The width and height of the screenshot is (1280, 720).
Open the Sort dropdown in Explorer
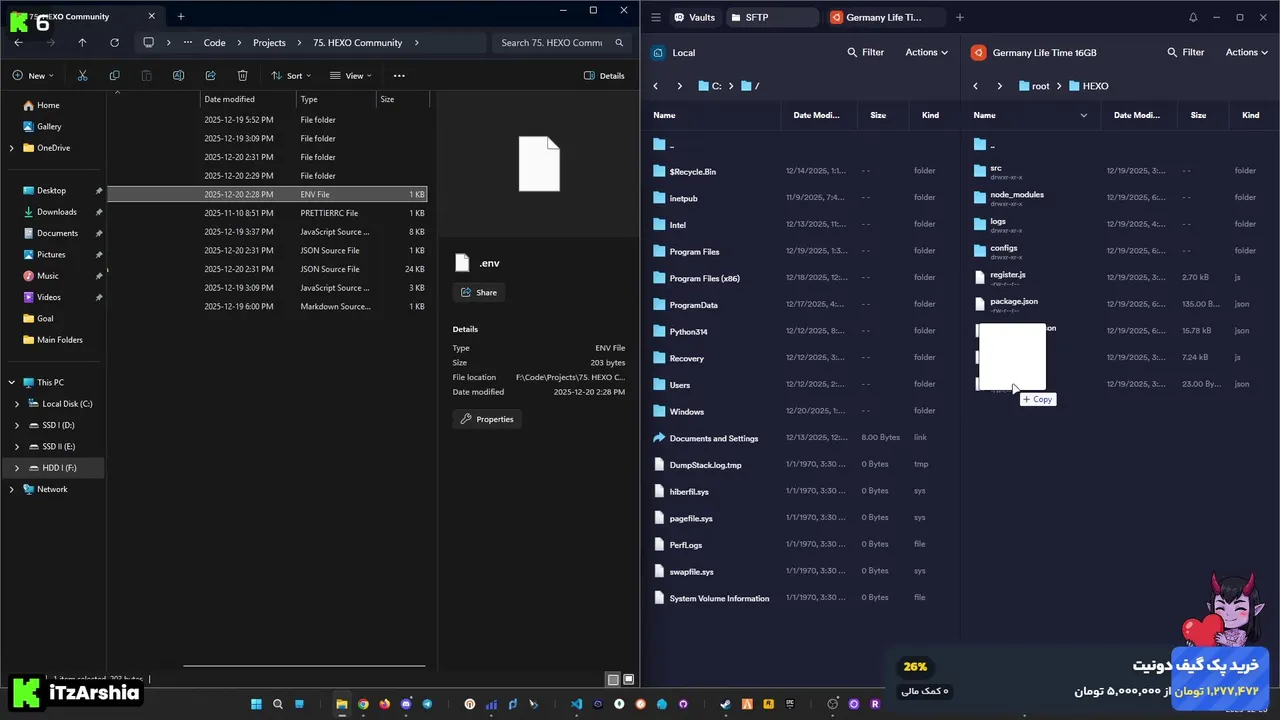pyautogui.click(x=291, y=75)
